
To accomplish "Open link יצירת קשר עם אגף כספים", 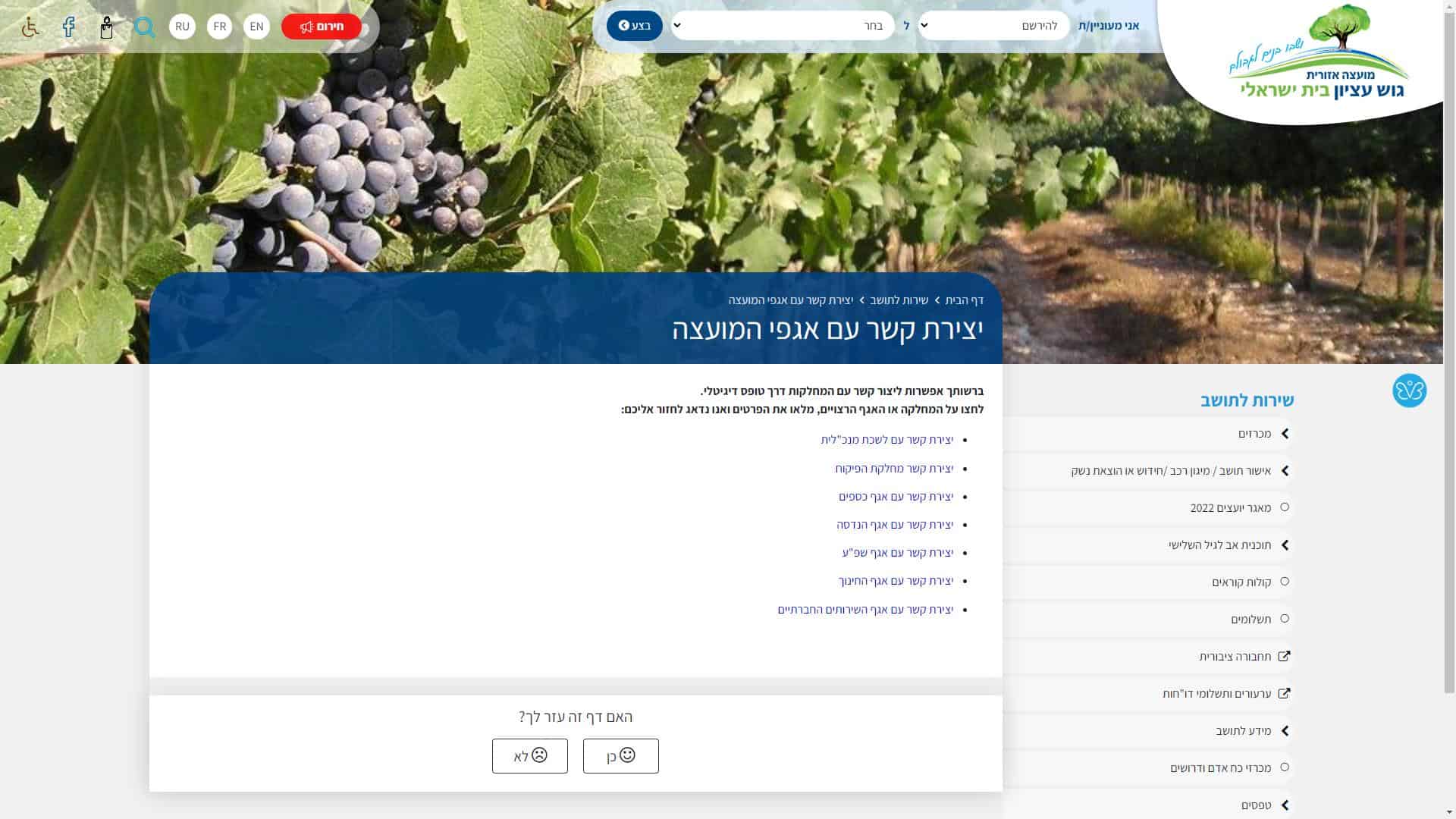I will 896,497.
